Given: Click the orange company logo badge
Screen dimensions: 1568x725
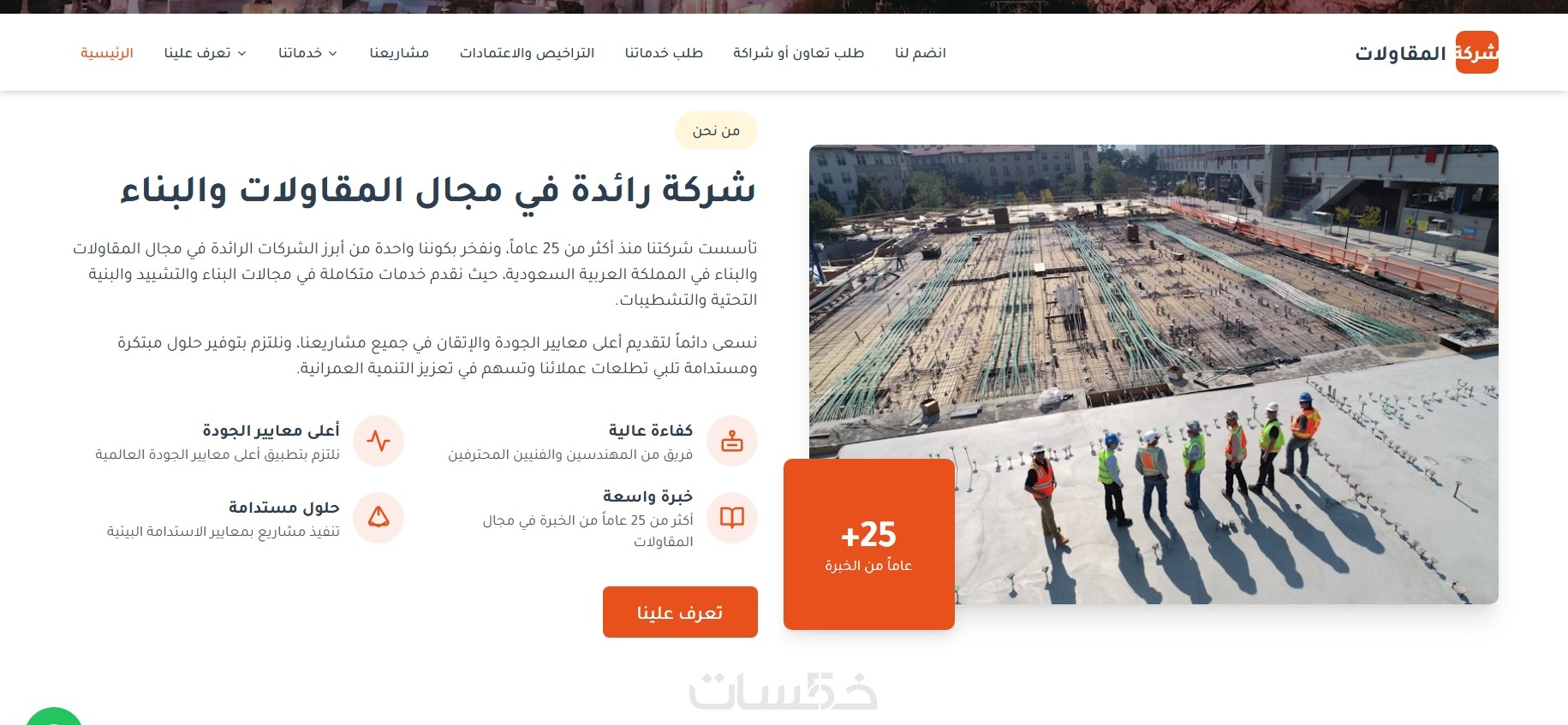Looking at the screenshot, I should pyautogui.click(x=1476, y=52).
